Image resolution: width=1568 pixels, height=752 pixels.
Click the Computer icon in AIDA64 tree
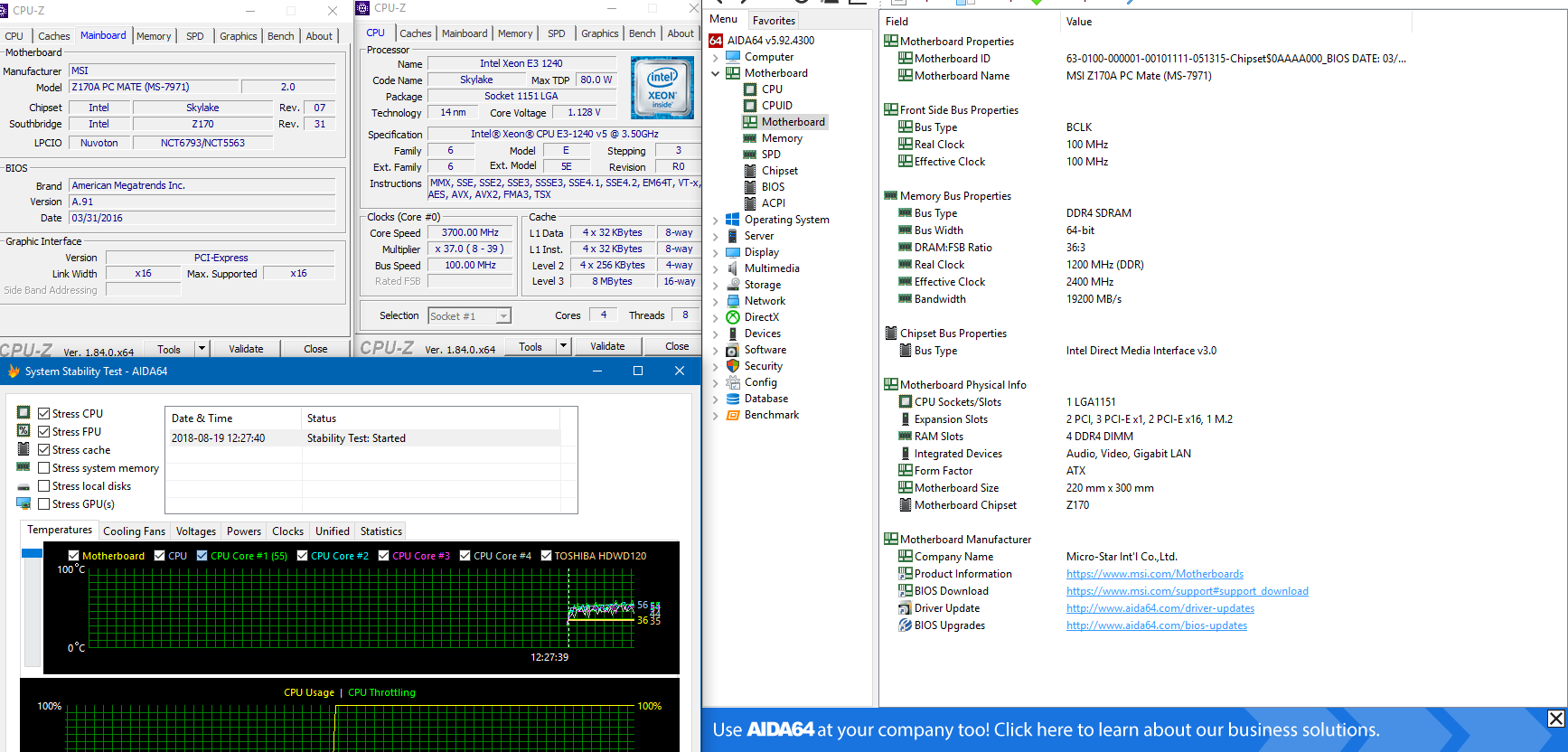click(733, 57)
